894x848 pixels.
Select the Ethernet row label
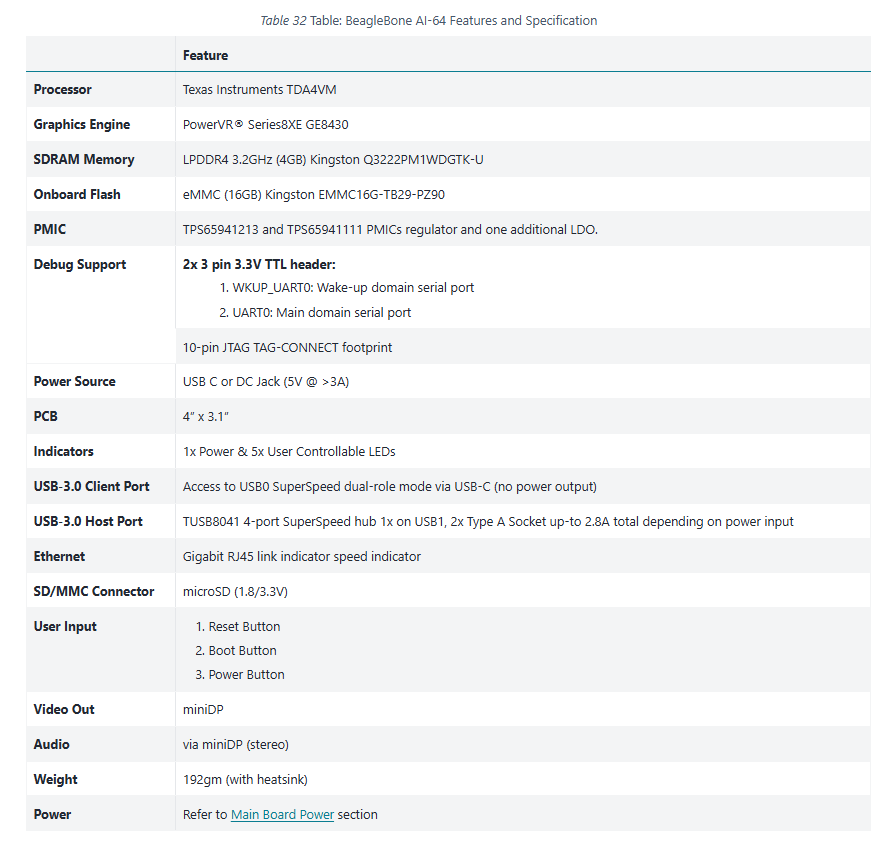click(x=59, y=556)
